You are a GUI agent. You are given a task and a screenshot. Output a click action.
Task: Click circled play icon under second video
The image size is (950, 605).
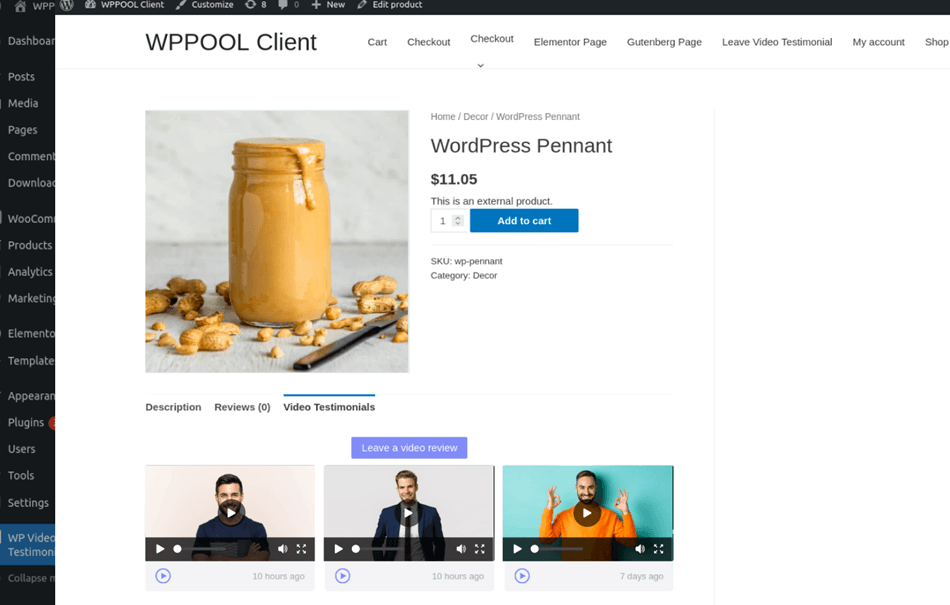coord(342,575)
